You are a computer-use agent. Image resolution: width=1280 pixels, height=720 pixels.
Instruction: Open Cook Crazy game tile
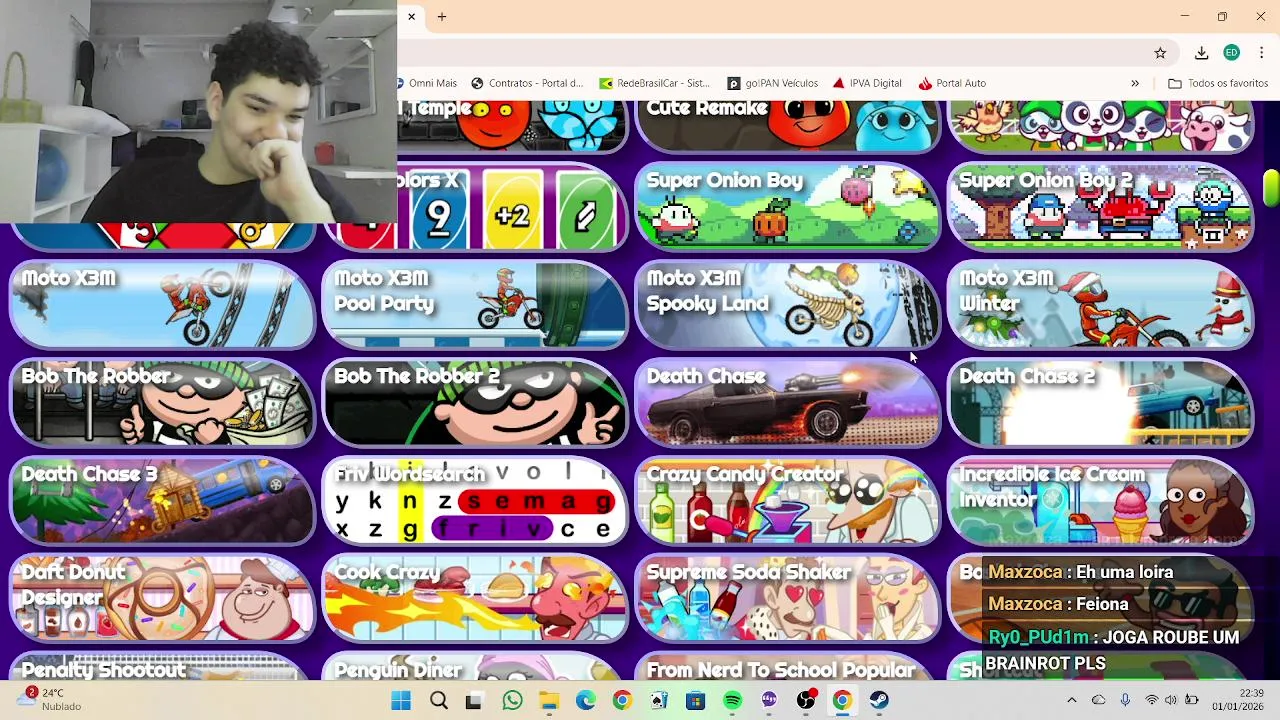click(475, 600)
